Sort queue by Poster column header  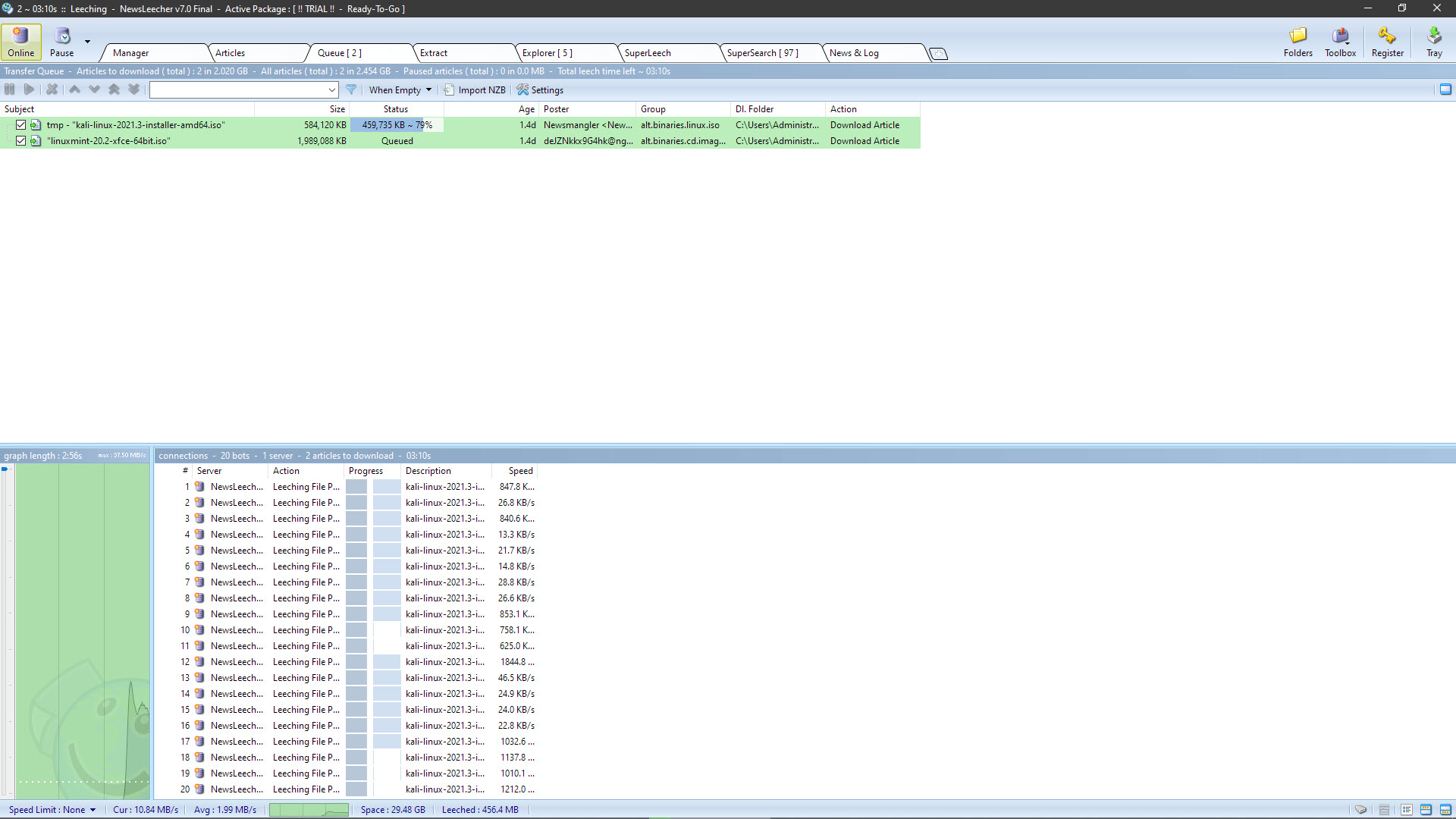tap(588, 109)
